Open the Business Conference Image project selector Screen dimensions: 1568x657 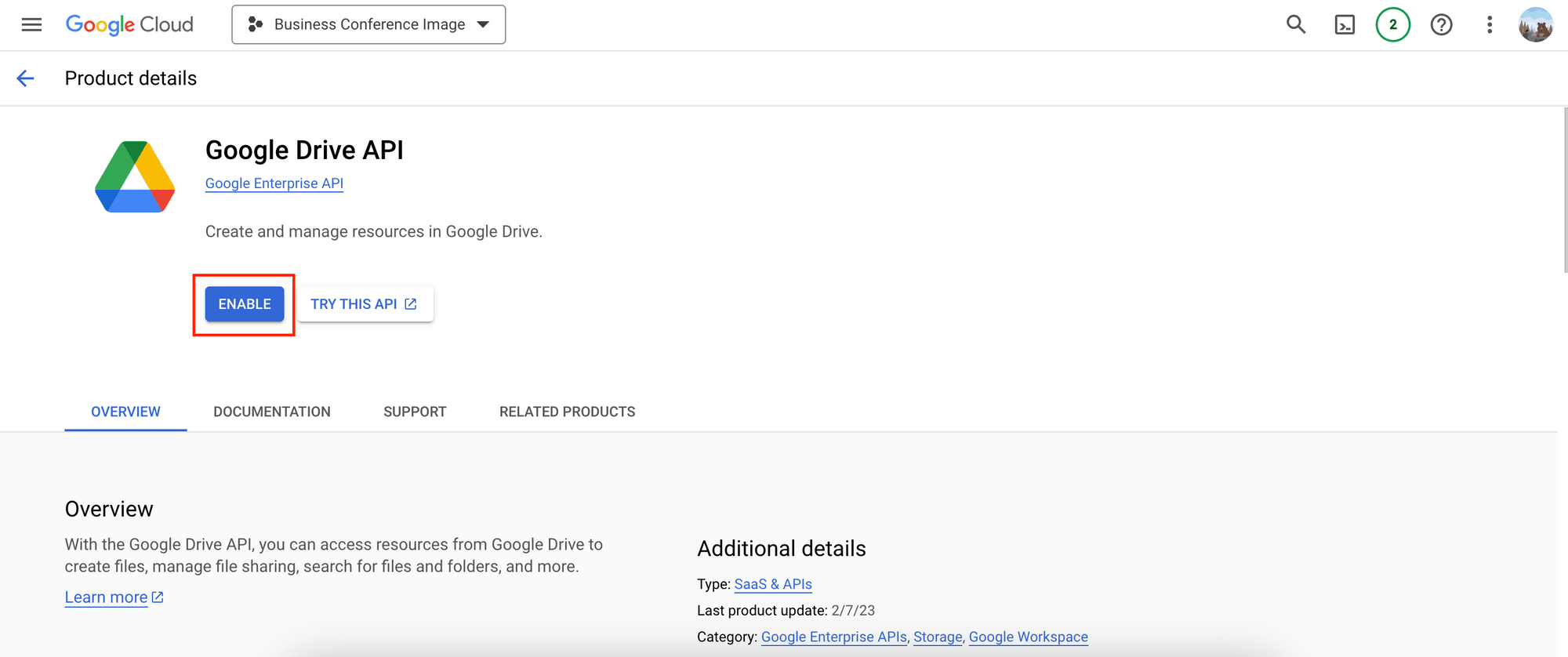pyautogui.click(x=368, y=24)
